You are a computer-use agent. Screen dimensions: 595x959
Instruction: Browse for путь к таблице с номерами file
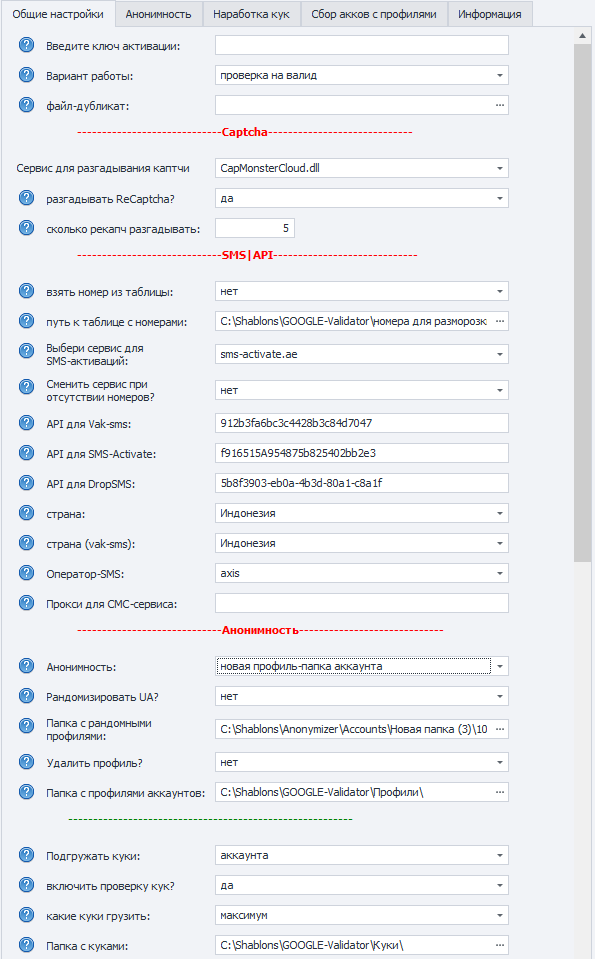click(x=500, y=321)
